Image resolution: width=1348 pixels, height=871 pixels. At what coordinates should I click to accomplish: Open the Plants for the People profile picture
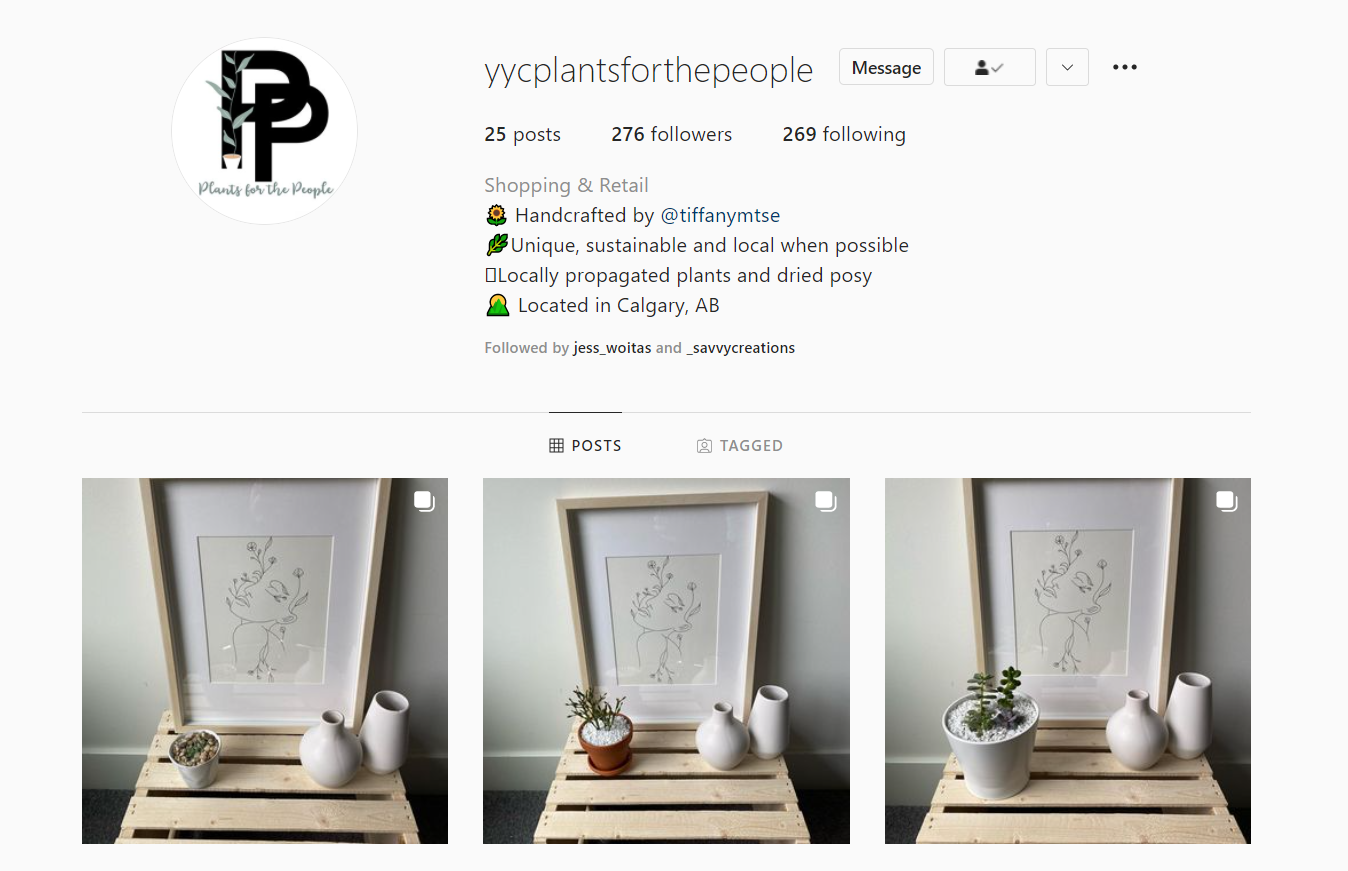tap(265, 131)
